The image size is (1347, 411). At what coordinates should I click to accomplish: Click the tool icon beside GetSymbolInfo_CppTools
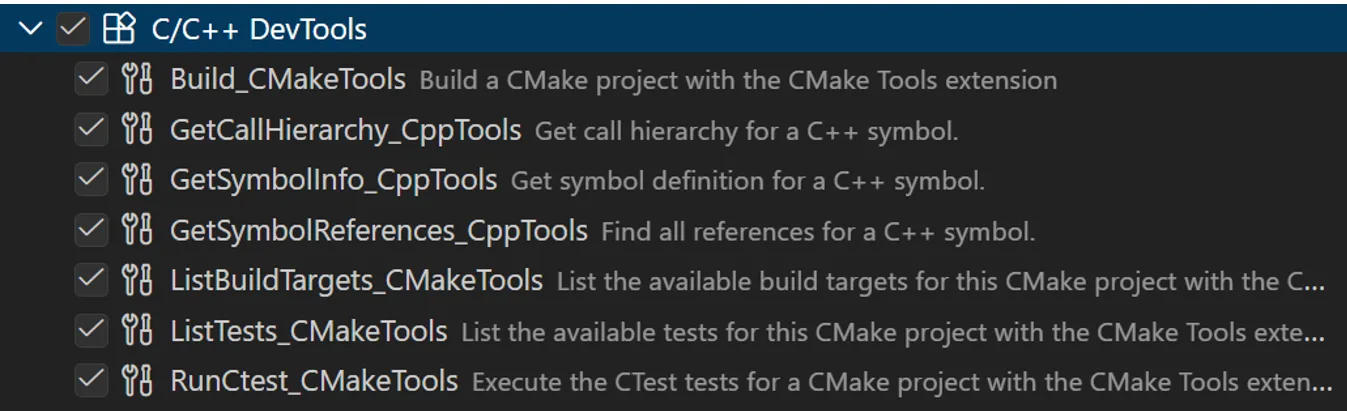coord(136,180)
